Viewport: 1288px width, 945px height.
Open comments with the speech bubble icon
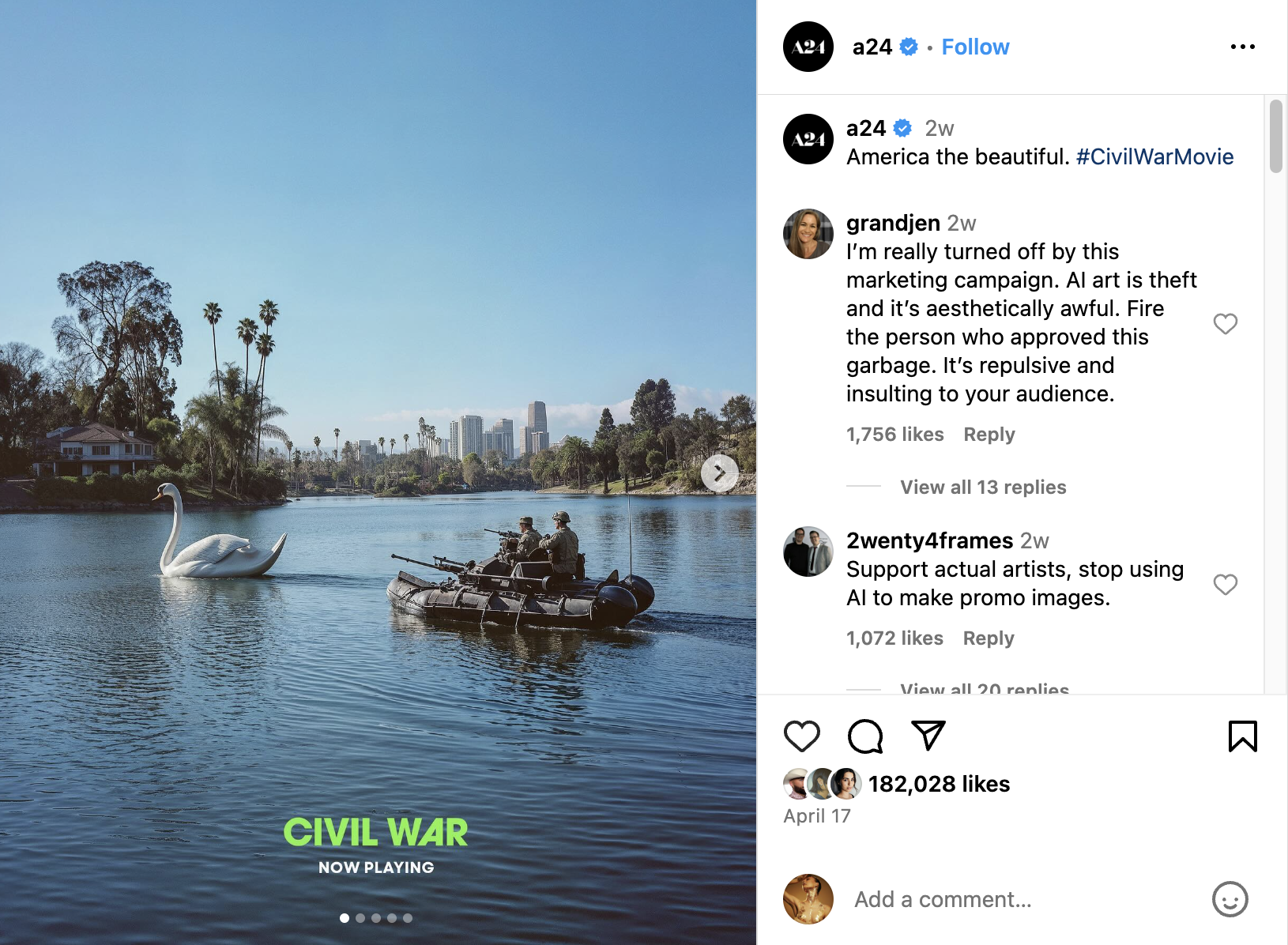coord(865,736)
